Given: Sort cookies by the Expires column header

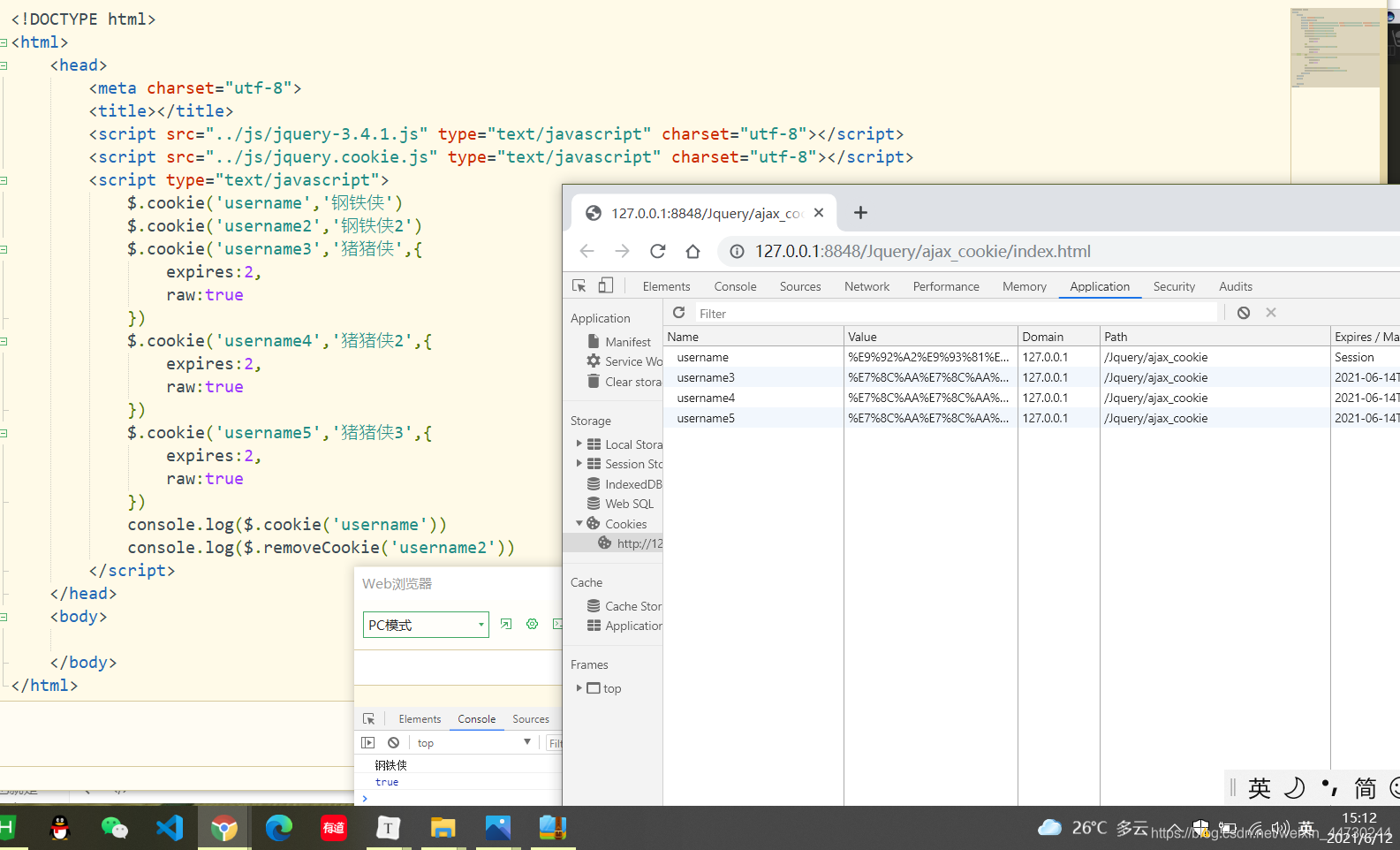Looking at the screenshot, I should pyautogui.click(x=1366, y=337).
